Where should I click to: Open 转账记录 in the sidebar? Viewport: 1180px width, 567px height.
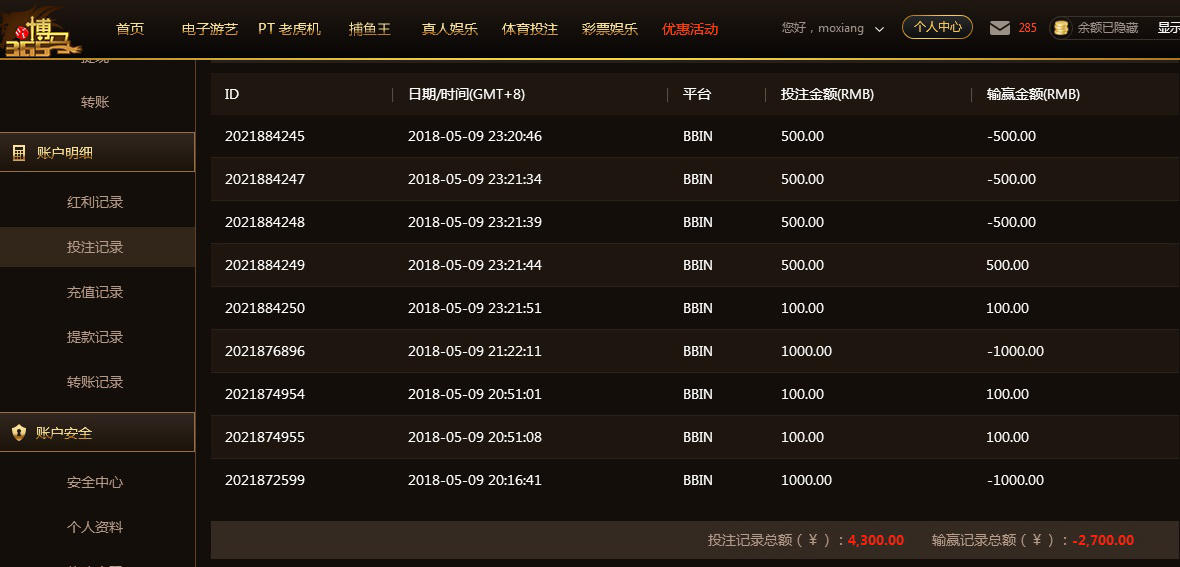(95, 382)
